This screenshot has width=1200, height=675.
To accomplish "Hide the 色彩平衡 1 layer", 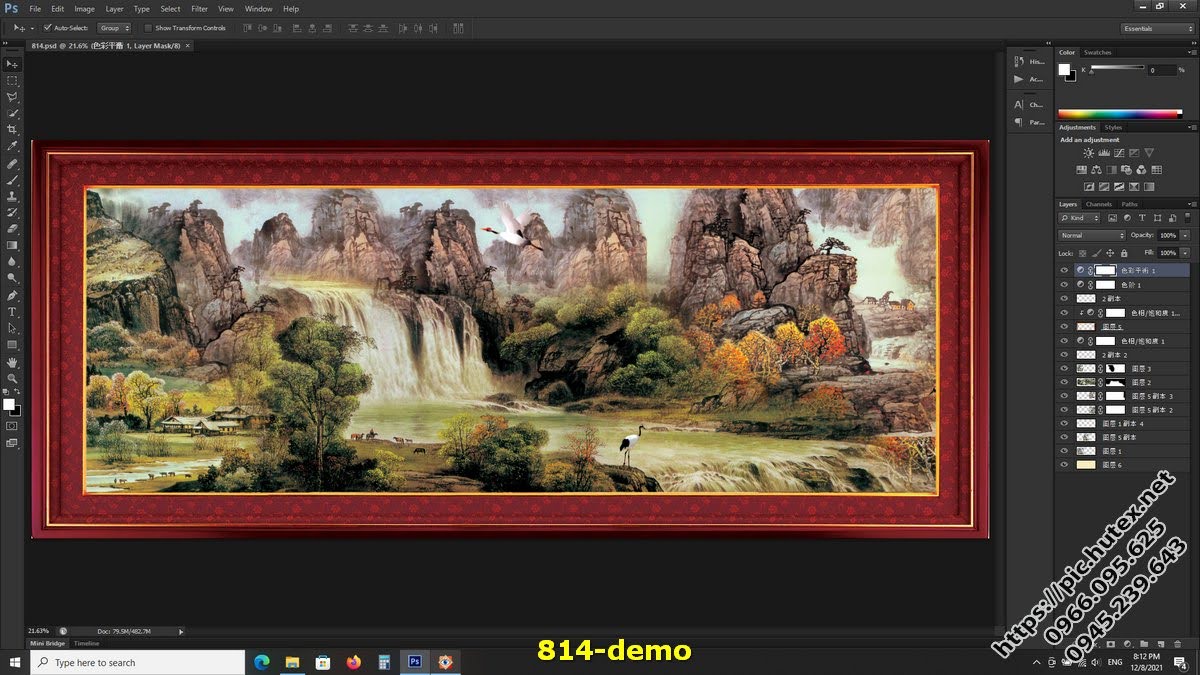I will [1064, 270].
